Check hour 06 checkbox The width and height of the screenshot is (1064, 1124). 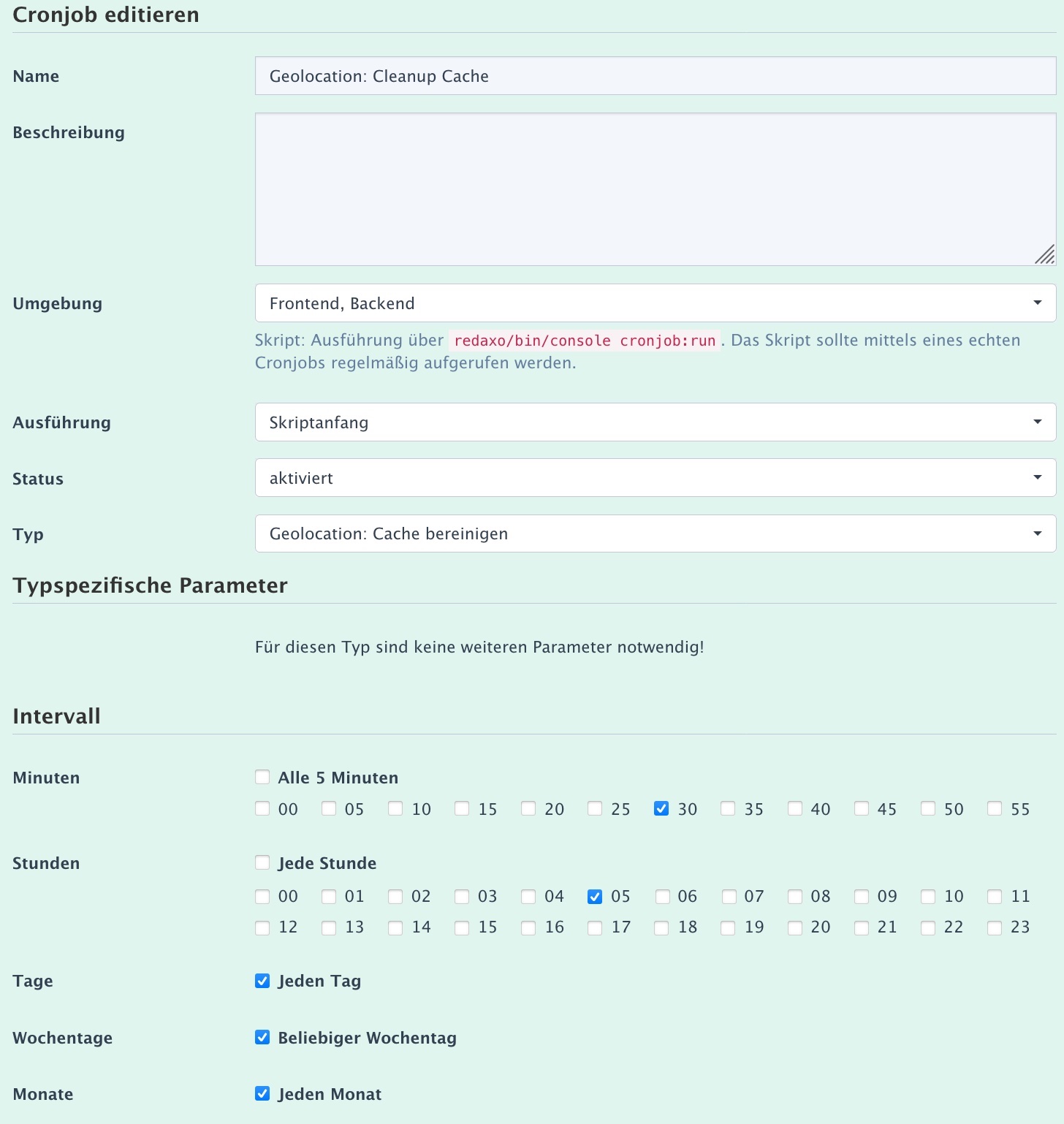[662, 896]
